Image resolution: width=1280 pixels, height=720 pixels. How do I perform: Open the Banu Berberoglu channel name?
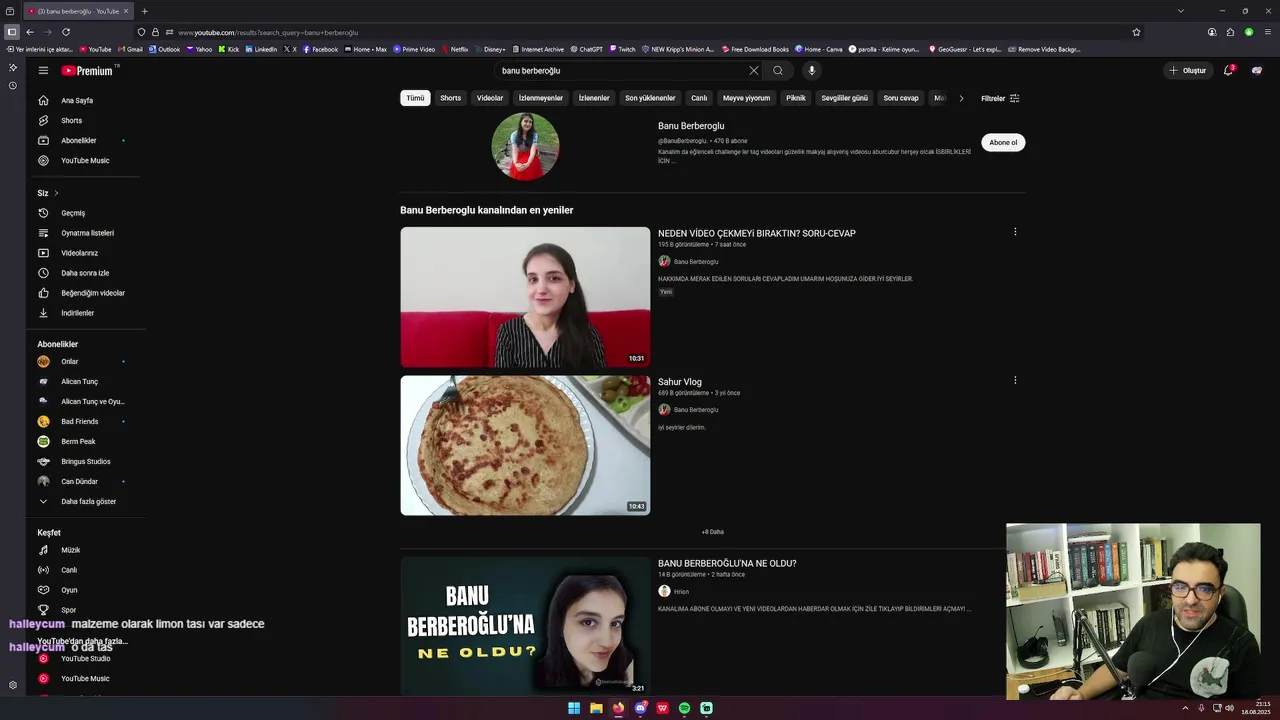click(691, 126)
